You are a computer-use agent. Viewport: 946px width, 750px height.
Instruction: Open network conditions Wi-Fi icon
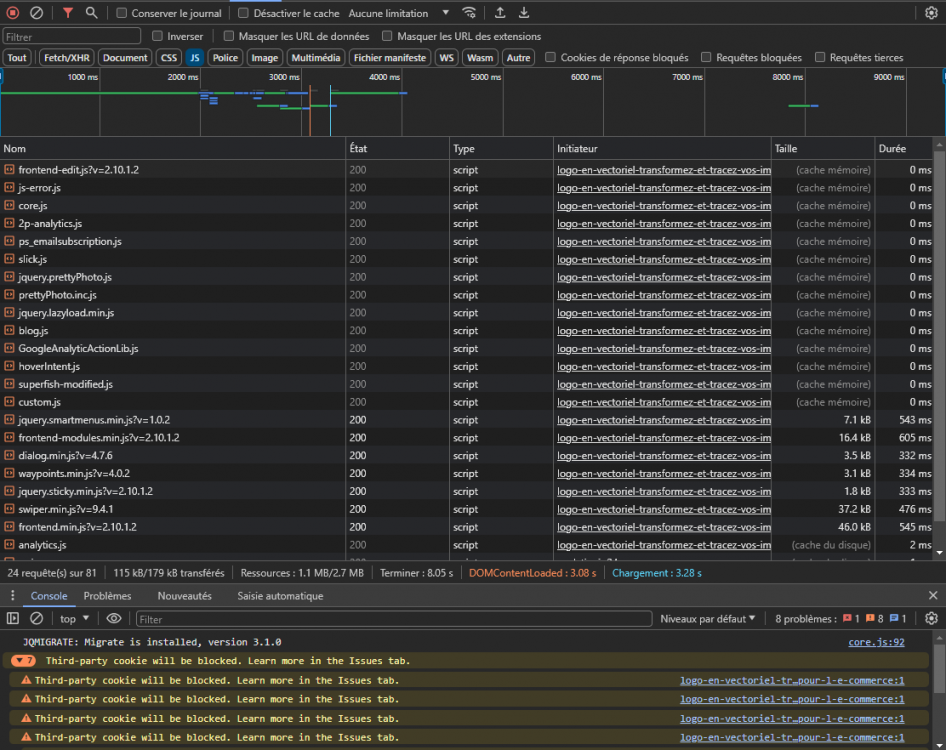click(x=469, y=13)
